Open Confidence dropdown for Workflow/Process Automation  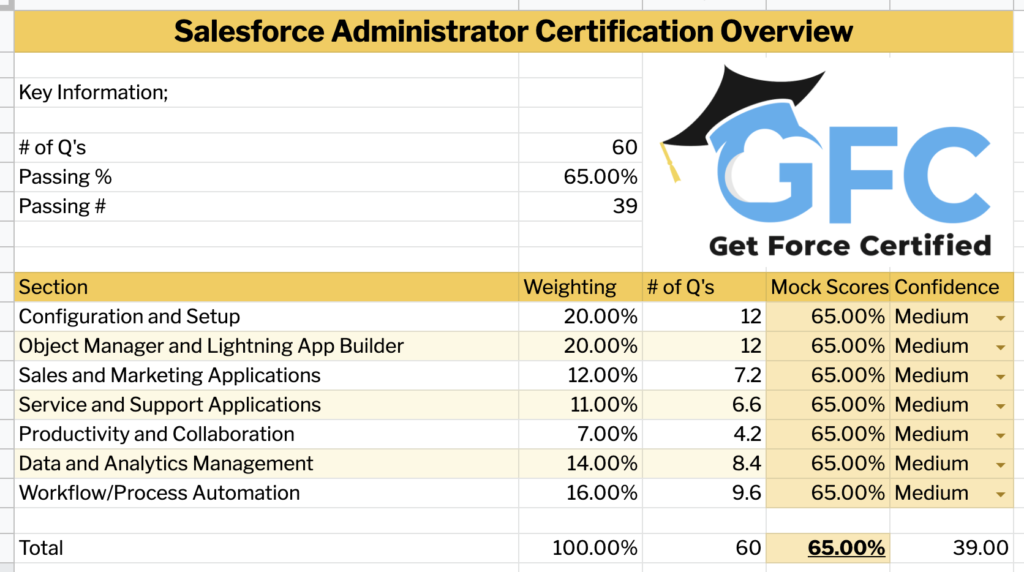coord(1000,494)
